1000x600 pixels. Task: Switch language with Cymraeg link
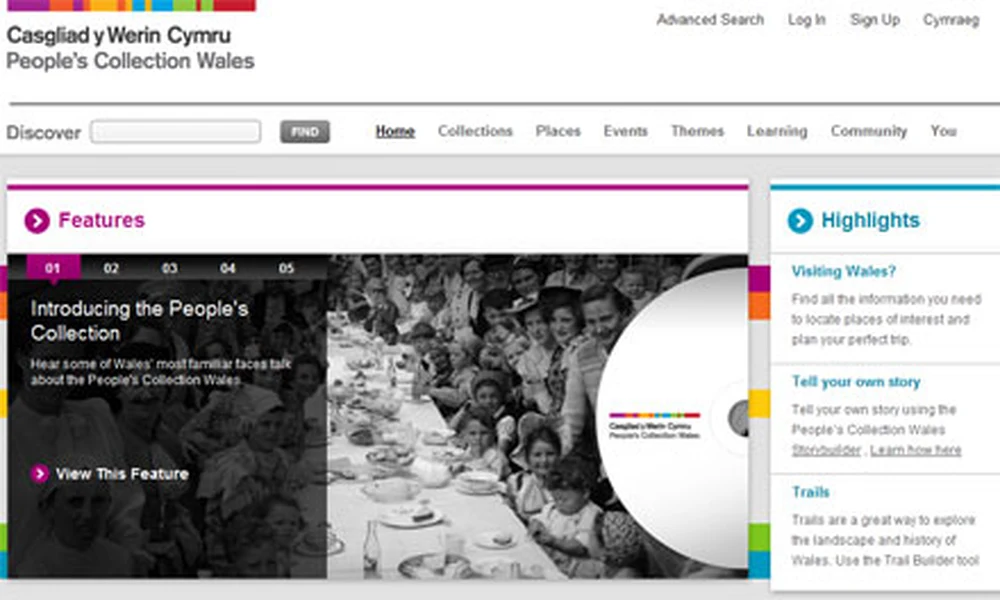click(951, 20)
